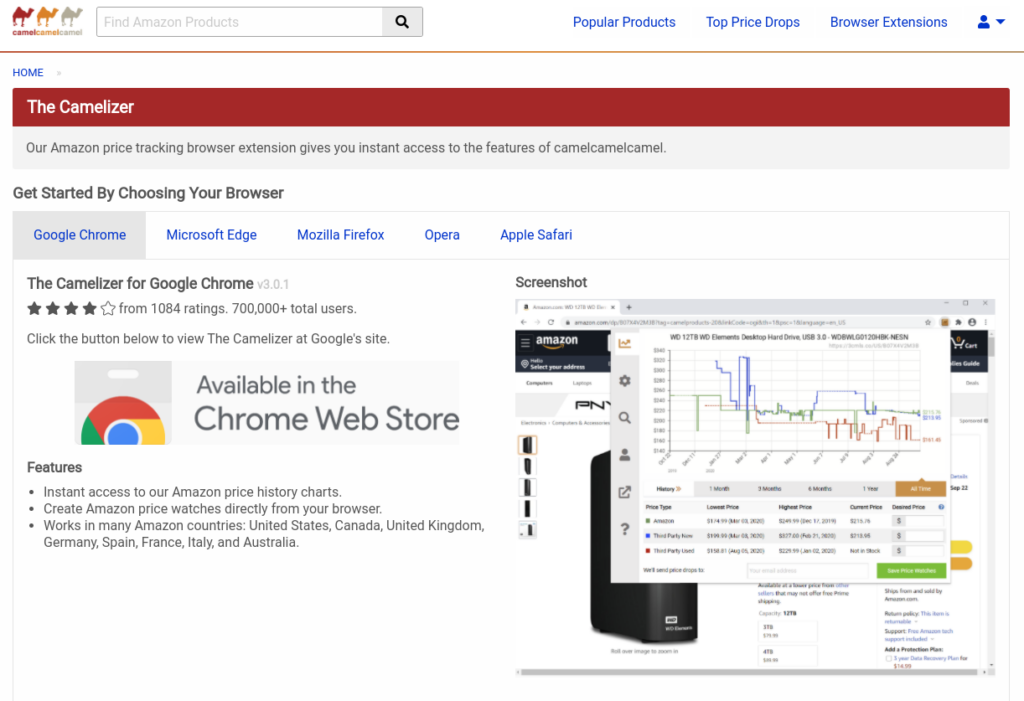
Task: Click the green Save Price Watches button
Action: [x=912, y=570]
